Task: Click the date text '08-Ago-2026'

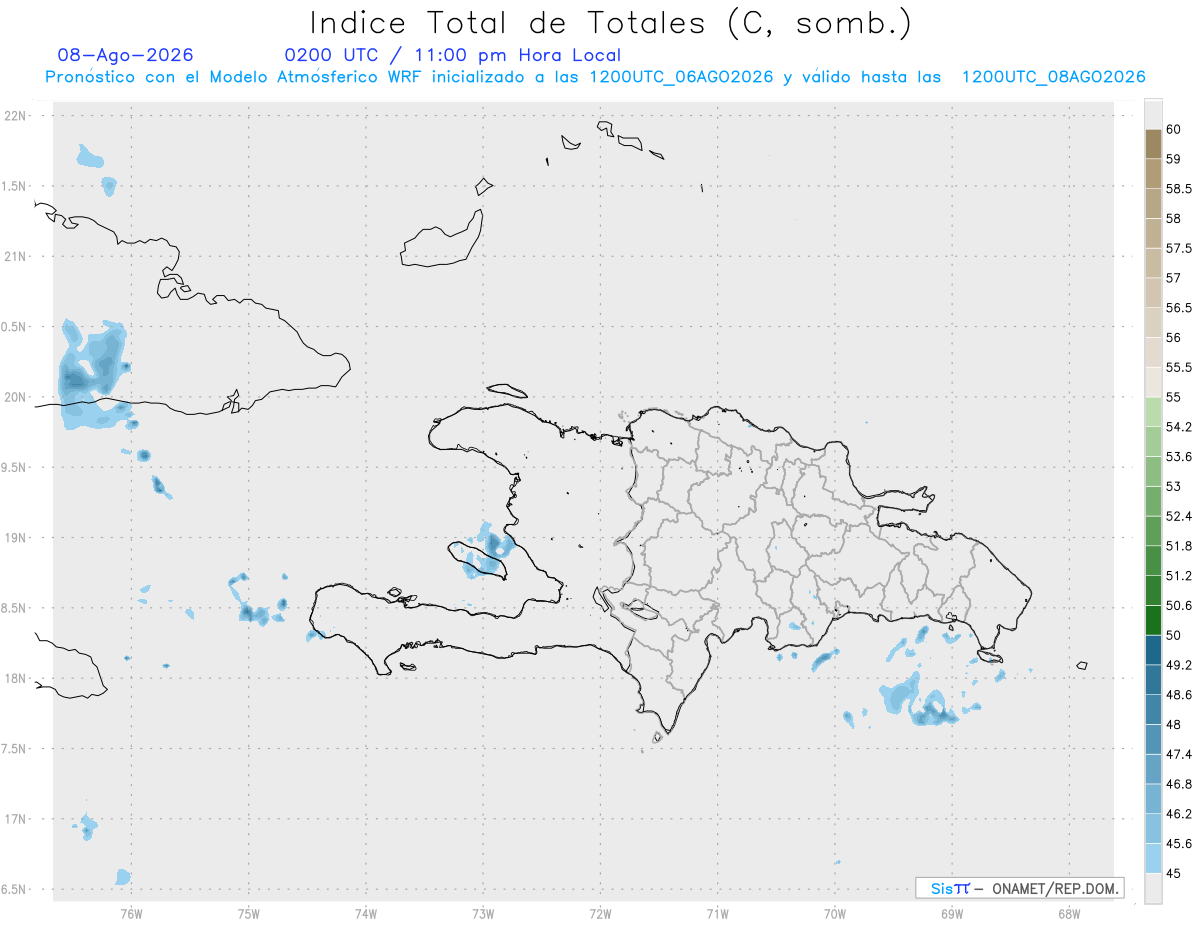Action: coord(126,55)
